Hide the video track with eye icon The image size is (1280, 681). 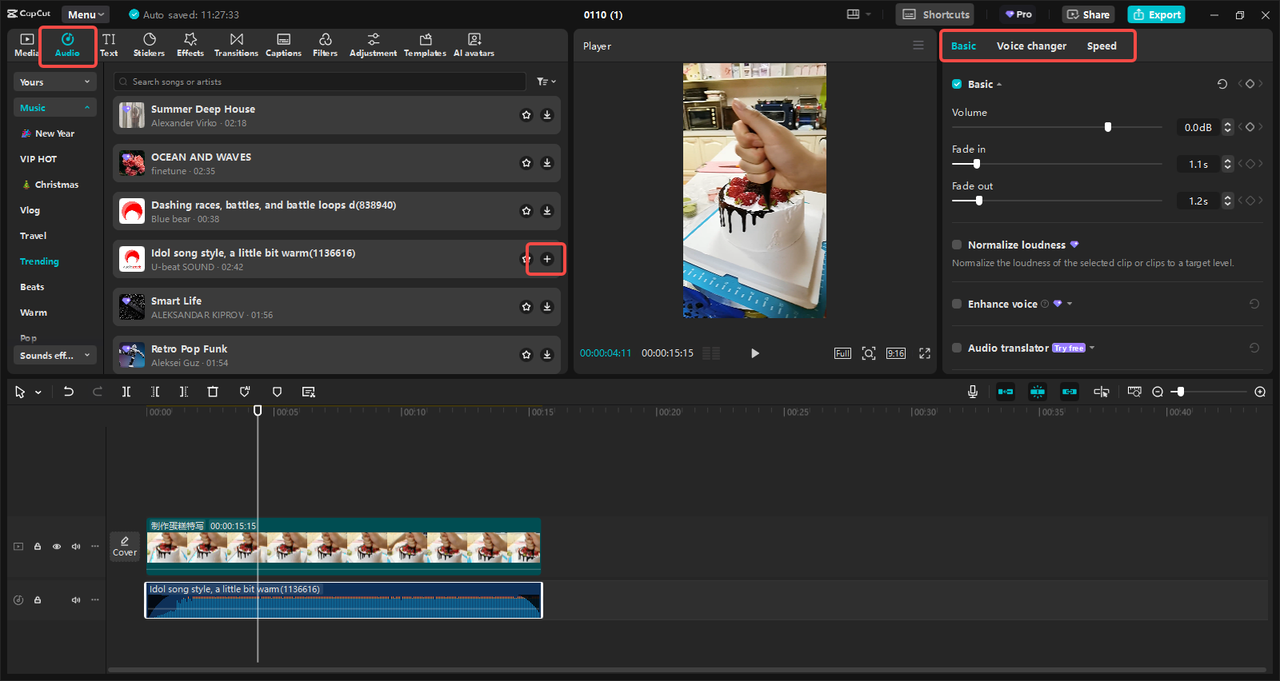click(x=56, y=547)
